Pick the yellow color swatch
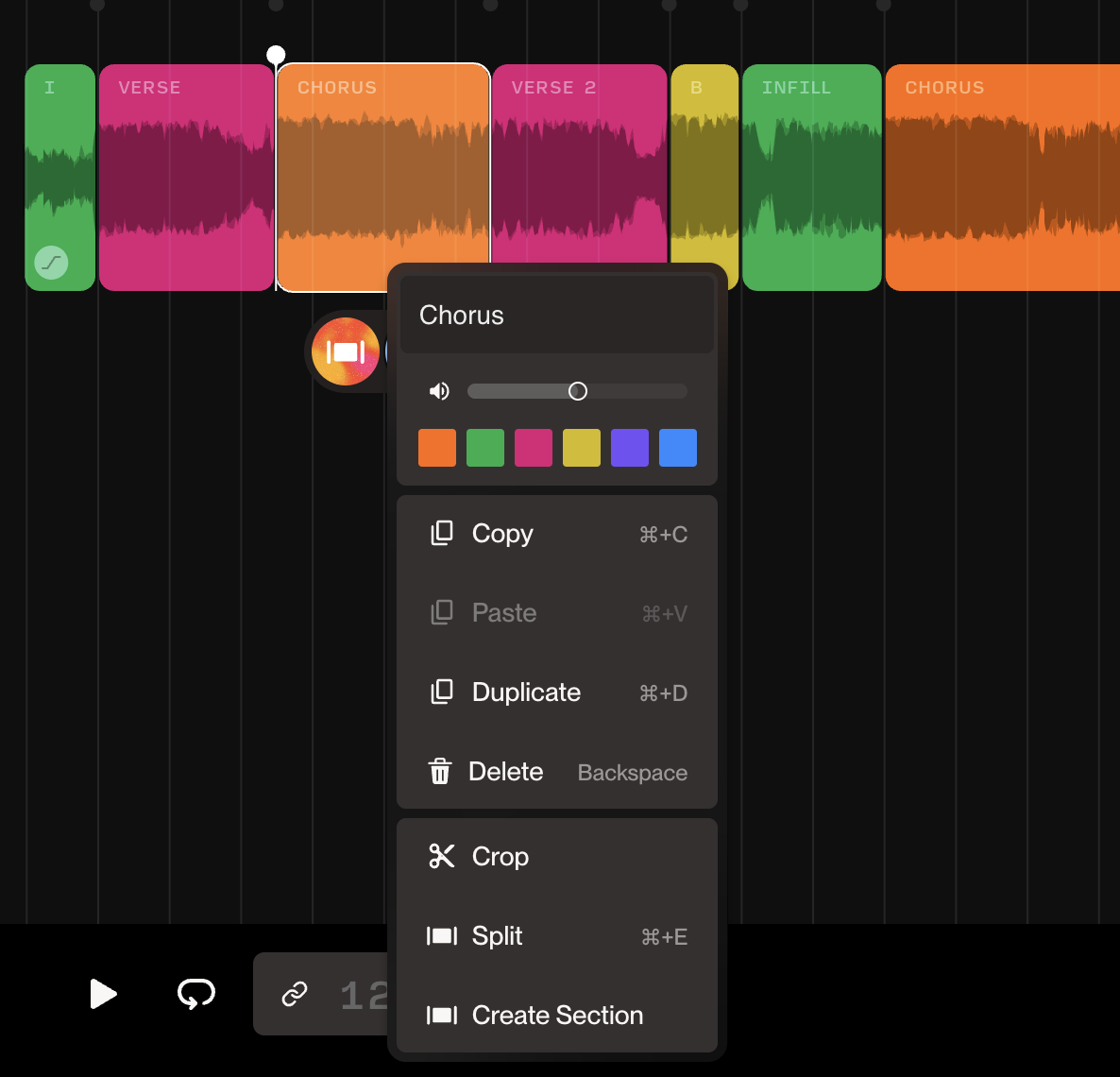1120x1077 pixels. pyautogui.click(x=582, y=448)
